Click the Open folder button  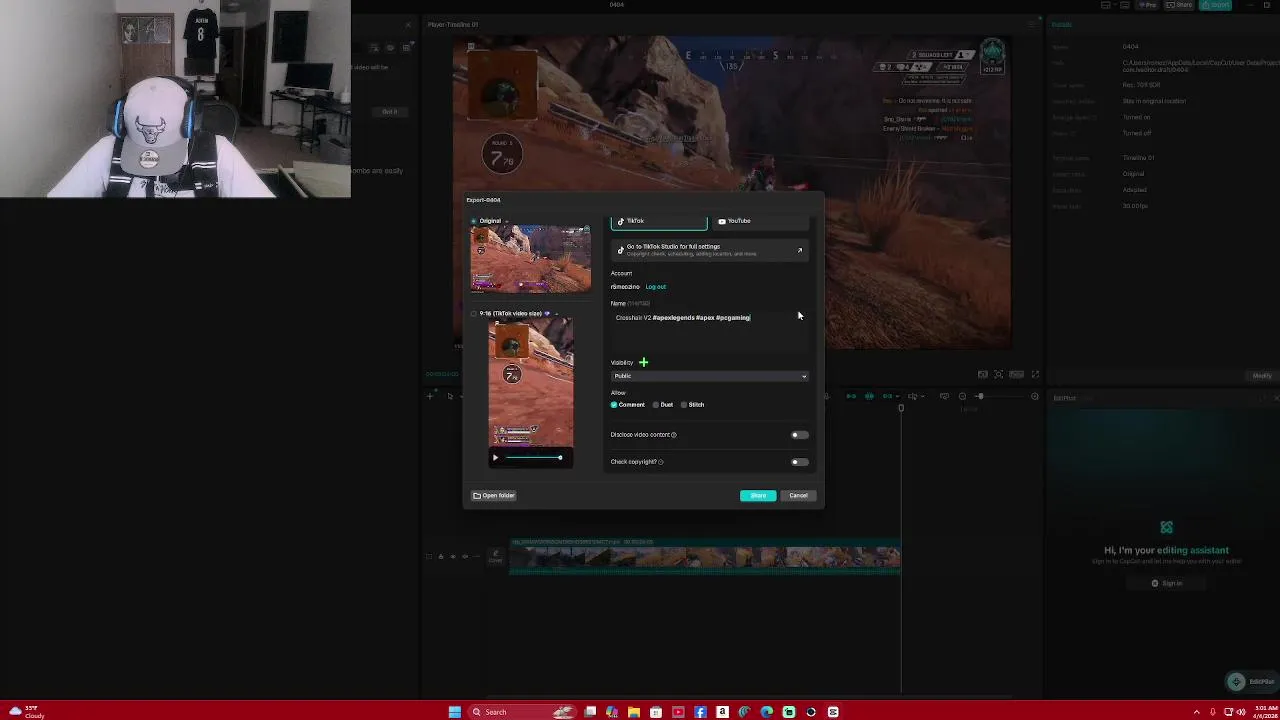click(x=494, y=496)
